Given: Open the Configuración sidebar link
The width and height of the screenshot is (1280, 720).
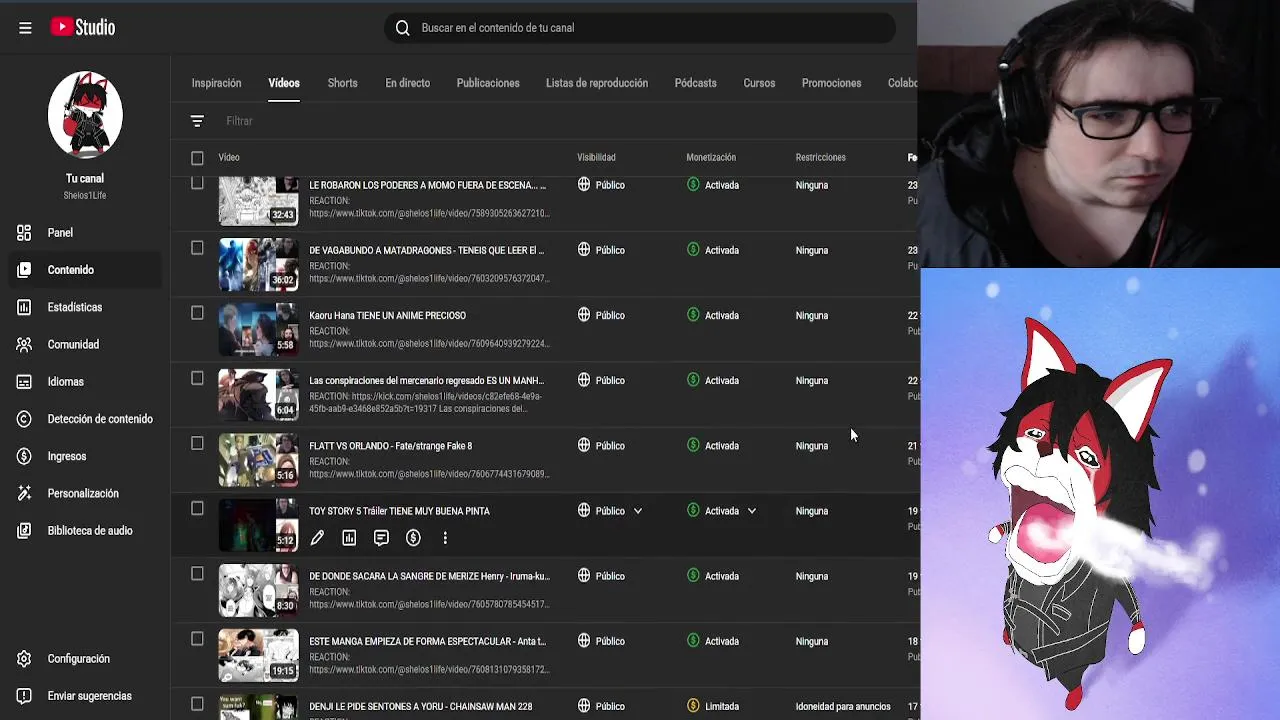Looking at the screenshot, I should [x=78, y=659].
